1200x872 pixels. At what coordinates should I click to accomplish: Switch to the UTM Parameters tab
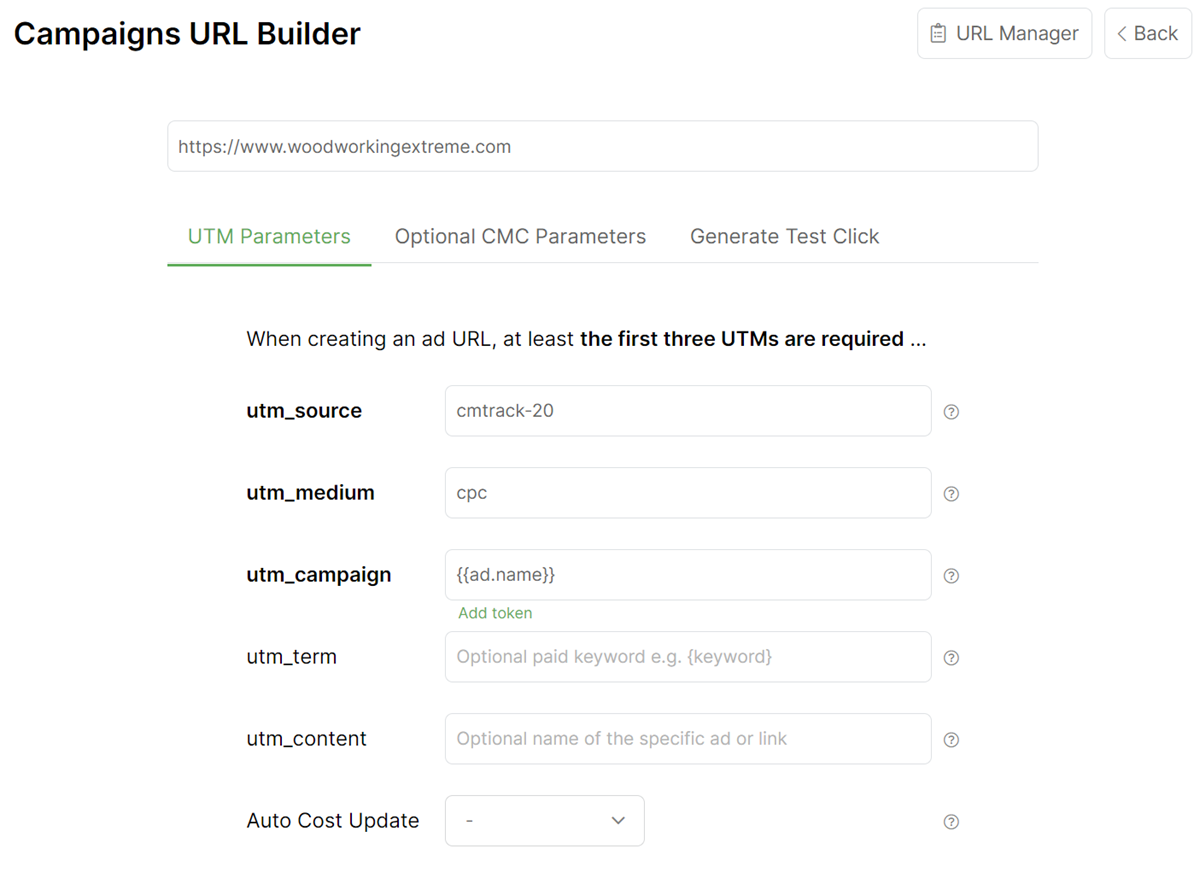[x=269, y=237]
